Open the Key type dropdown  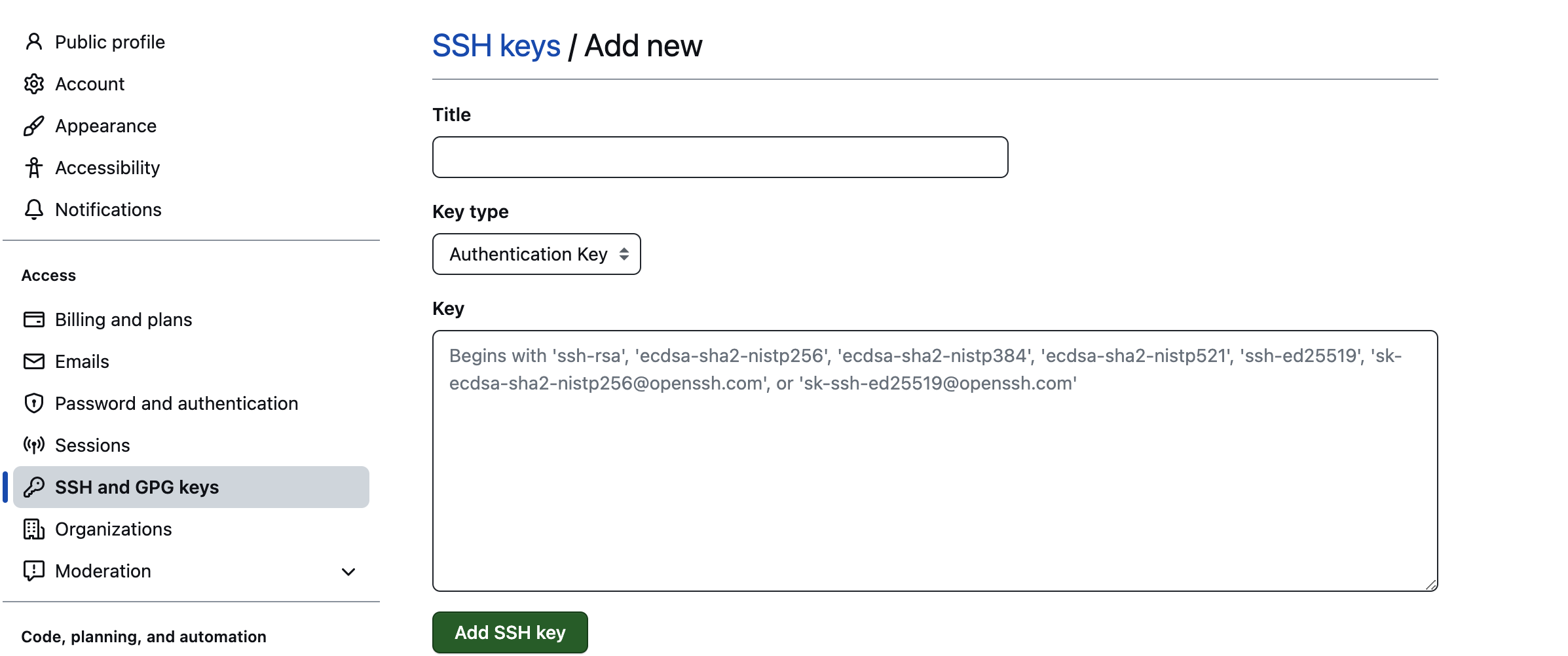[x=536, y=254]
